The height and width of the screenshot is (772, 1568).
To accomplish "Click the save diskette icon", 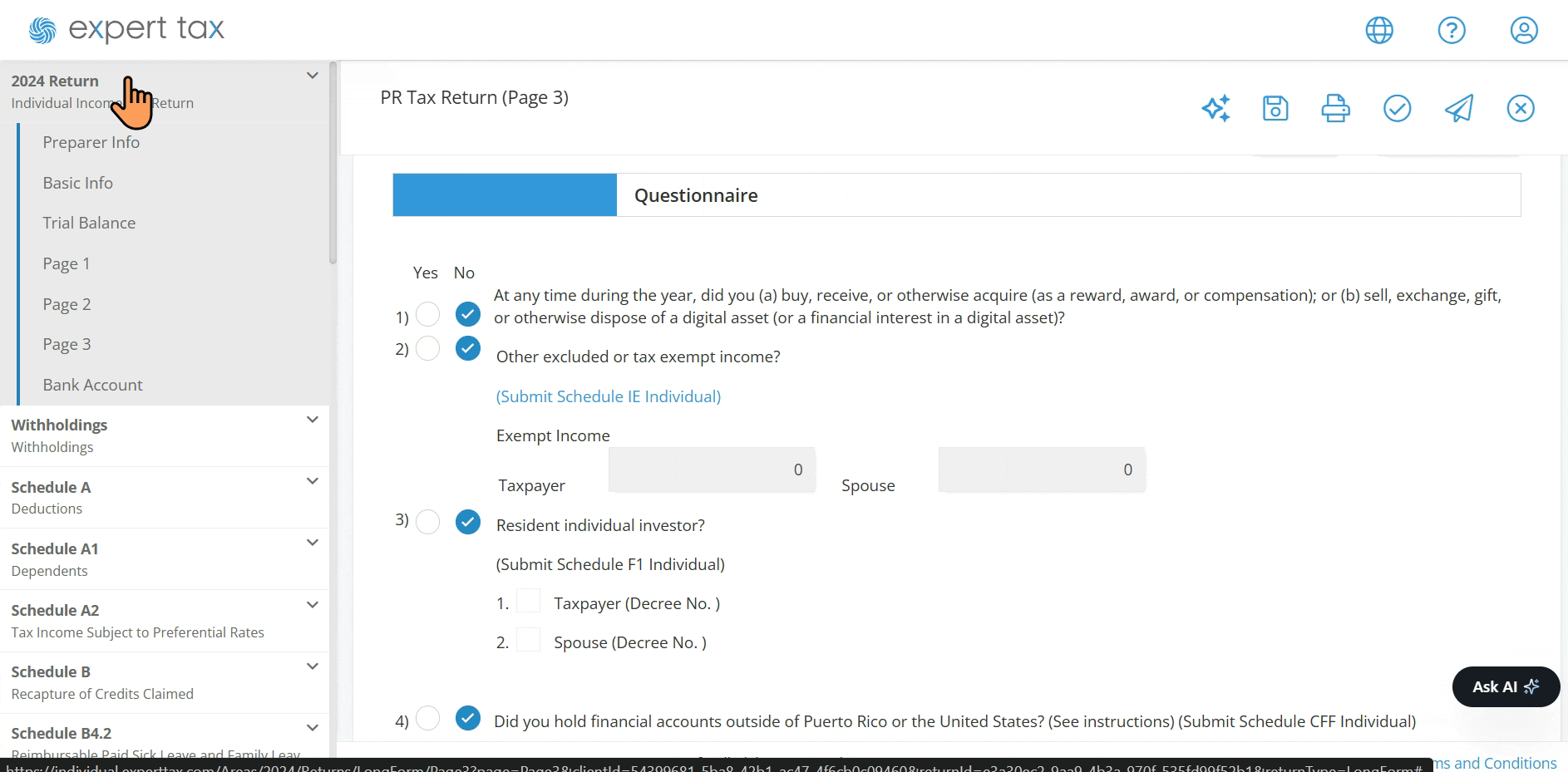I will (1275, 109).
